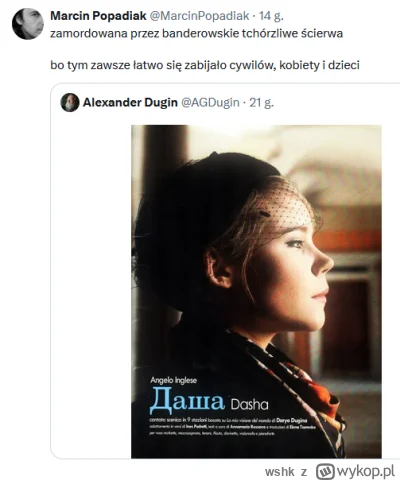Open the 14 g. tweet timestamp
400x481 pixels.
271,16
